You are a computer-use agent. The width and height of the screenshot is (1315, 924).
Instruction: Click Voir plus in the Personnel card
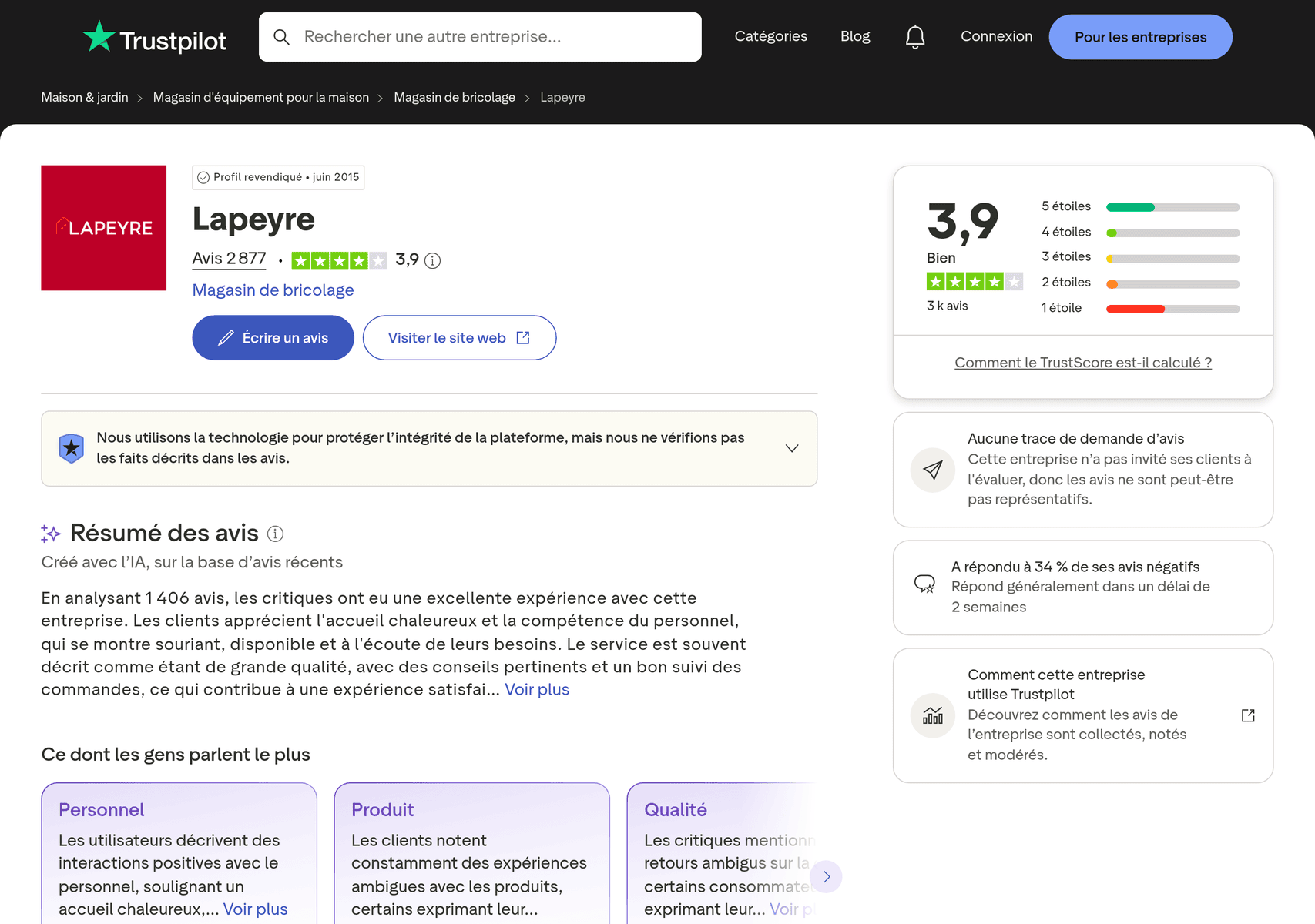255,909
